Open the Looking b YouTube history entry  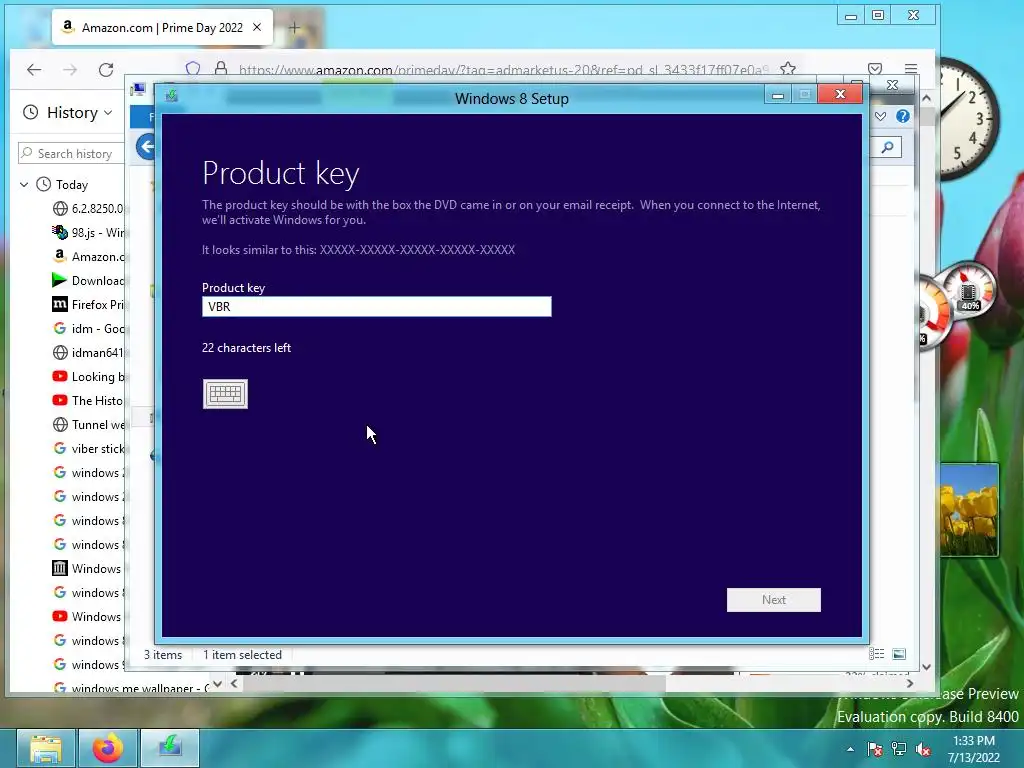pyautogui.click(x=88, y=376)
